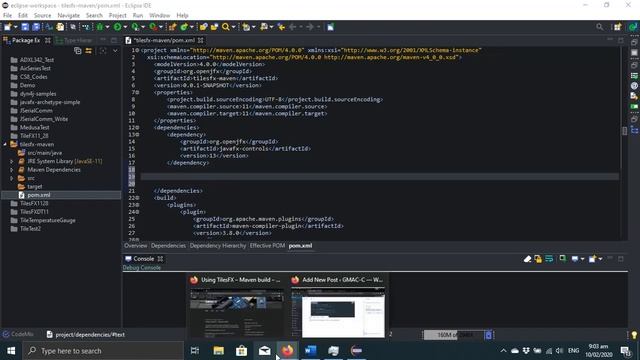
Task: Click the green Run button icon
Action: click(x=118, y=27)
